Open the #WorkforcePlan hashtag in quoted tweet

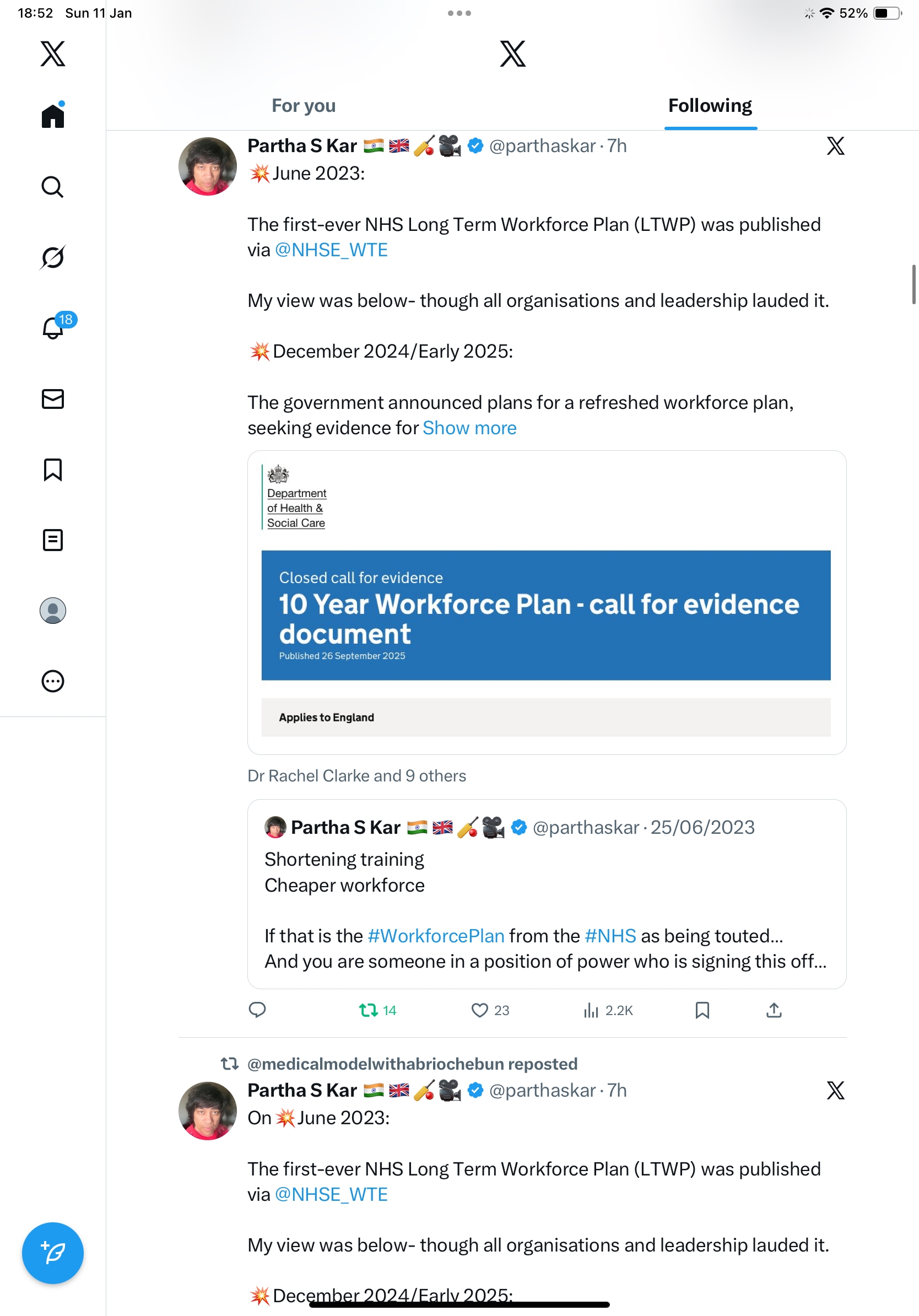click(x=435, y=936)
